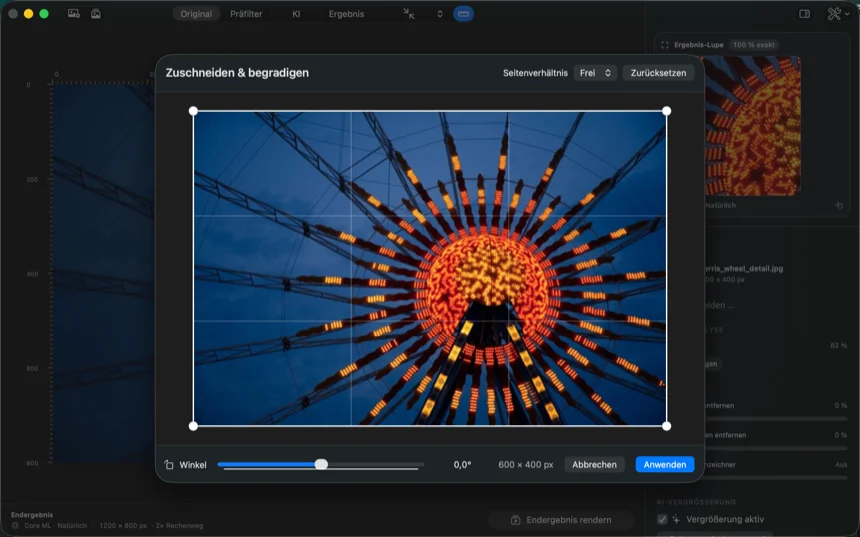Click the fit-to-window arrows icon

pos(409,14)
